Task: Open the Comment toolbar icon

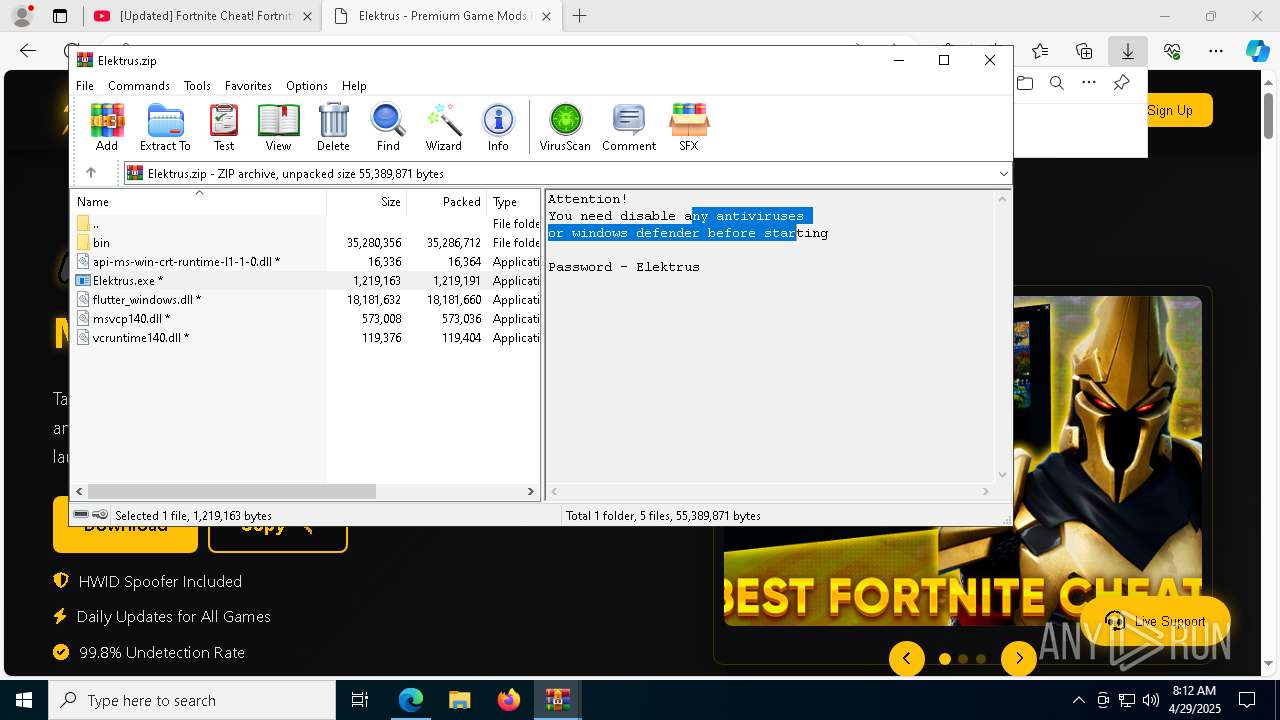Action: click(629, 127)
